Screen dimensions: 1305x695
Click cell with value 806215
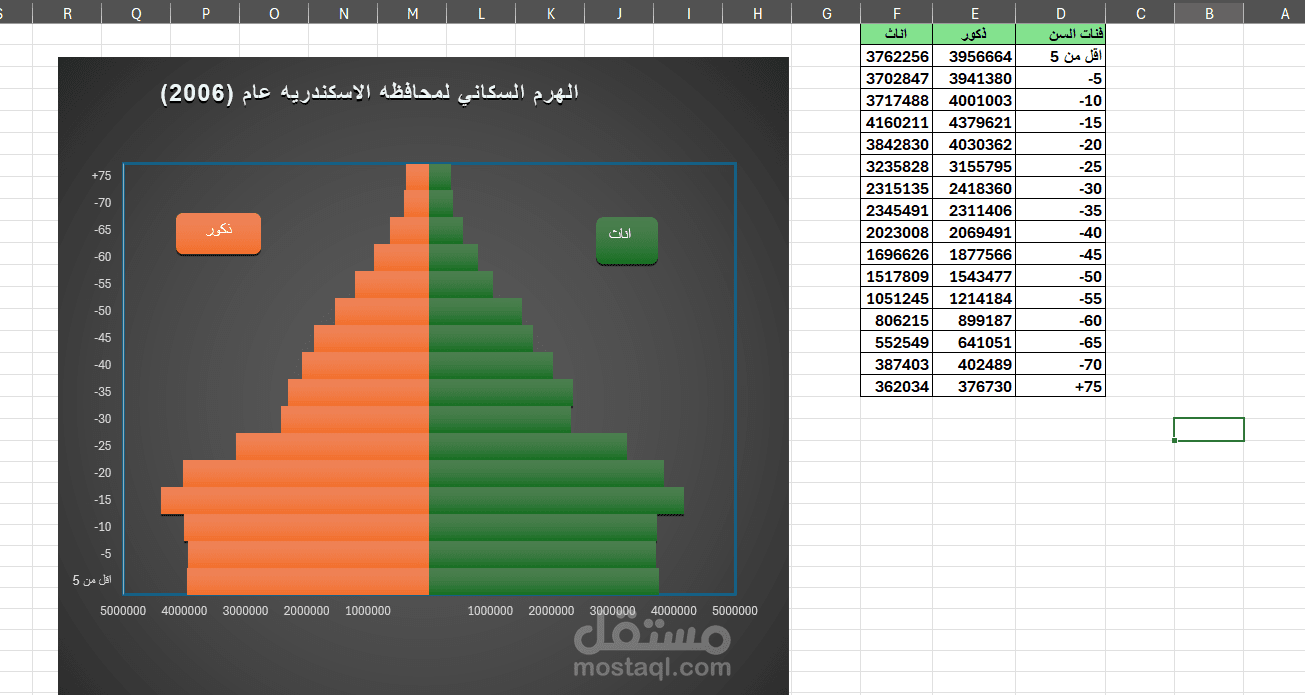896,321
